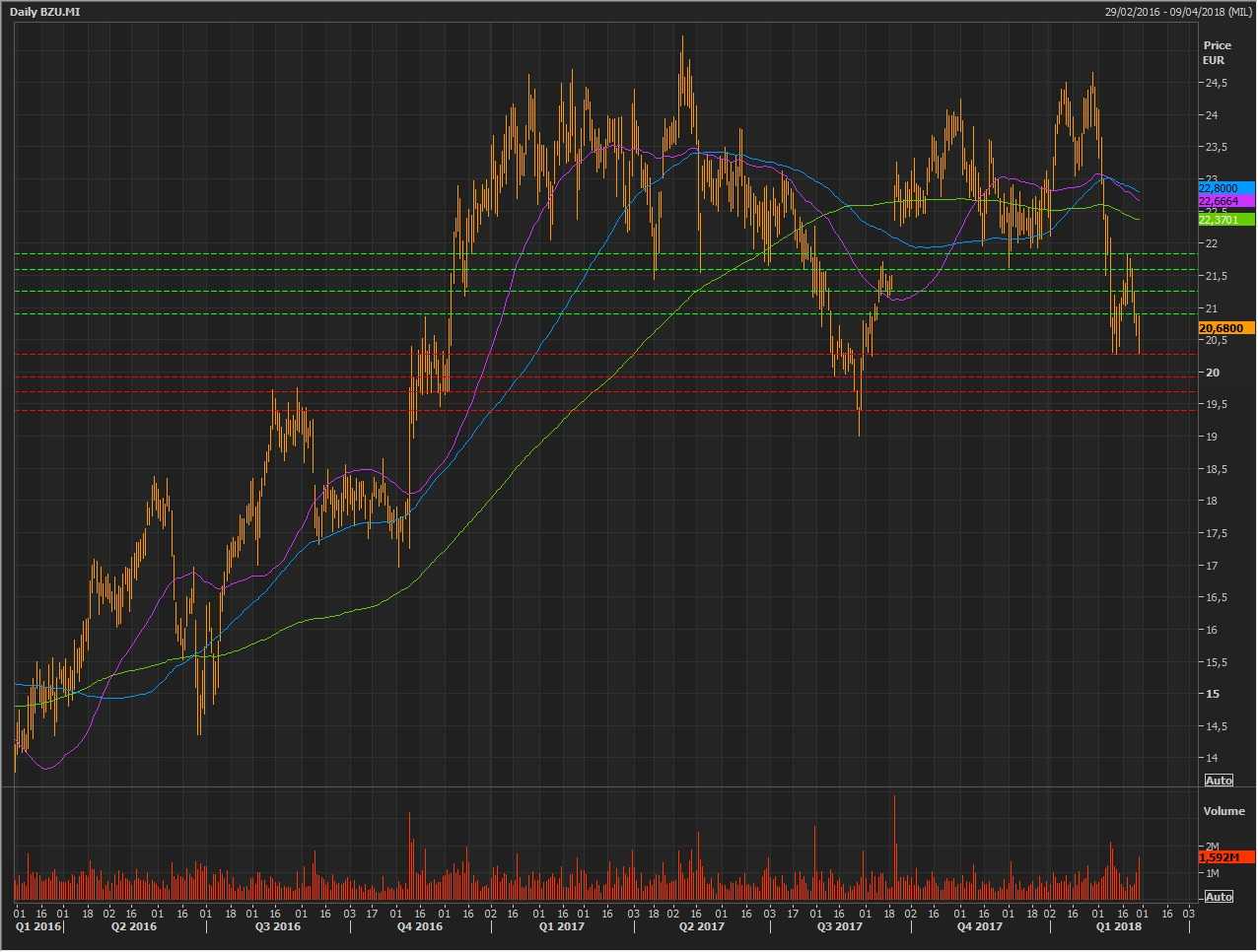Click the Volume panel label

click(x=1223, y=811)
